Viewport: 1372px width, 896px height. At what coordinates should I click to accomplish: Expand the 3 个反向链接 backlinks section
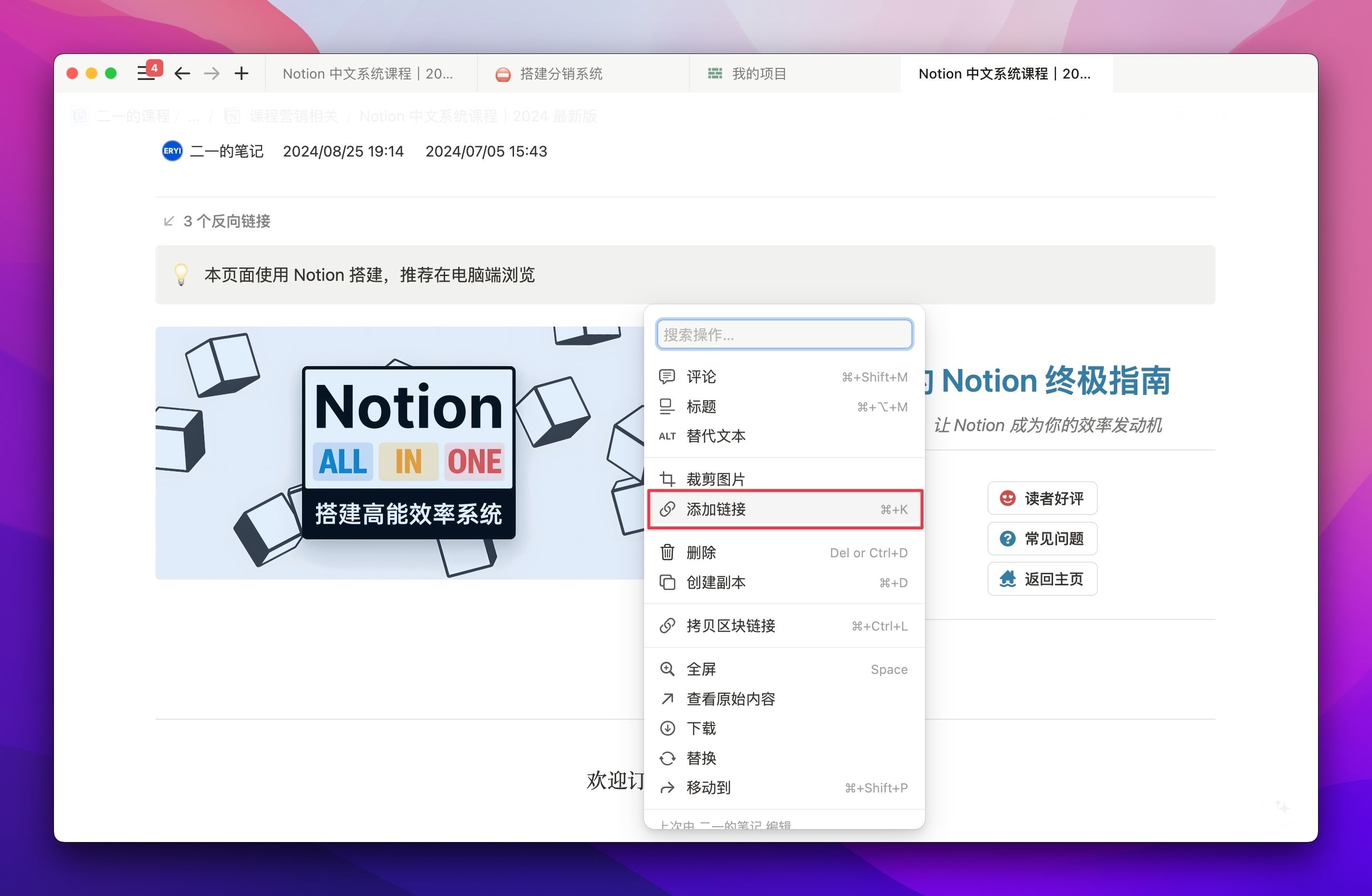pos(226,221)
